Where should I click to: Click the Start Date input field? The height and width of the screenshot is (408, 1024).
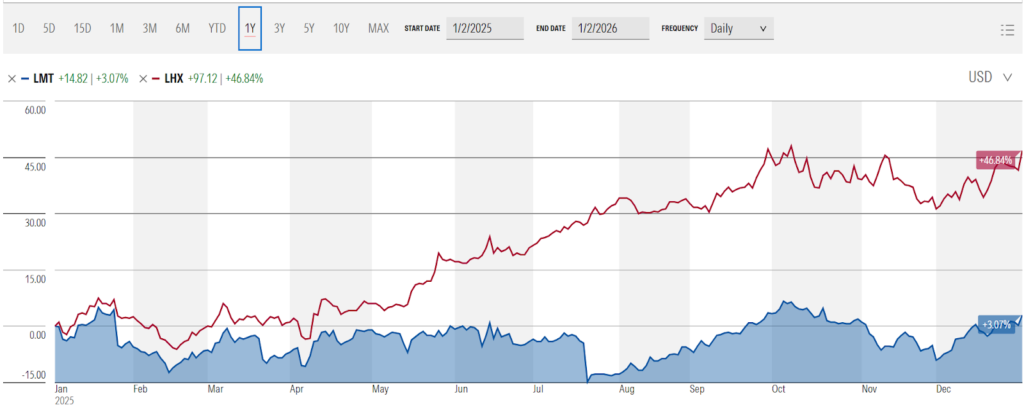click(485, 28)
